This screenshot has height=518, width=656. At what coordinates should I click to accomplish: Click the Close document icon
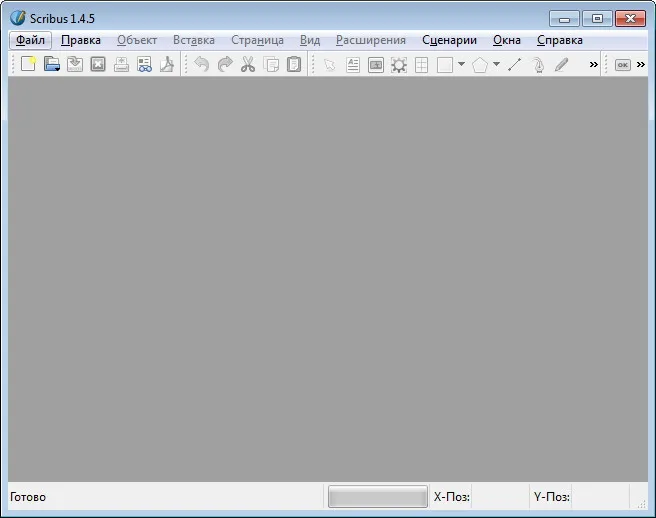pyautogui.click(x=98, y=64)
